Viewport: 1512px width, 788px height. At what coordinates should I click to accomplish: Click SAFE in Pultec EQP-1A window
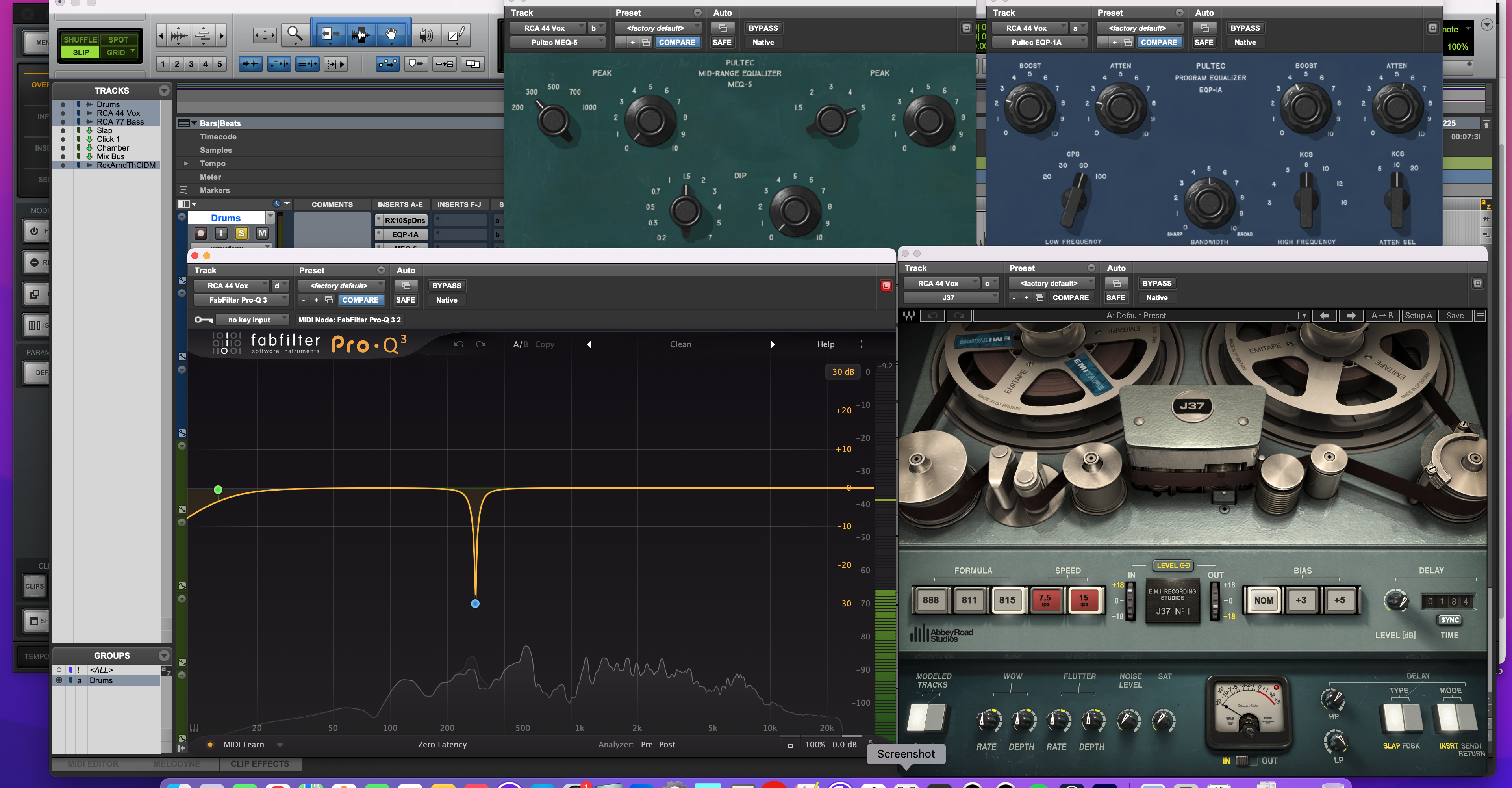coord(1203,42)
